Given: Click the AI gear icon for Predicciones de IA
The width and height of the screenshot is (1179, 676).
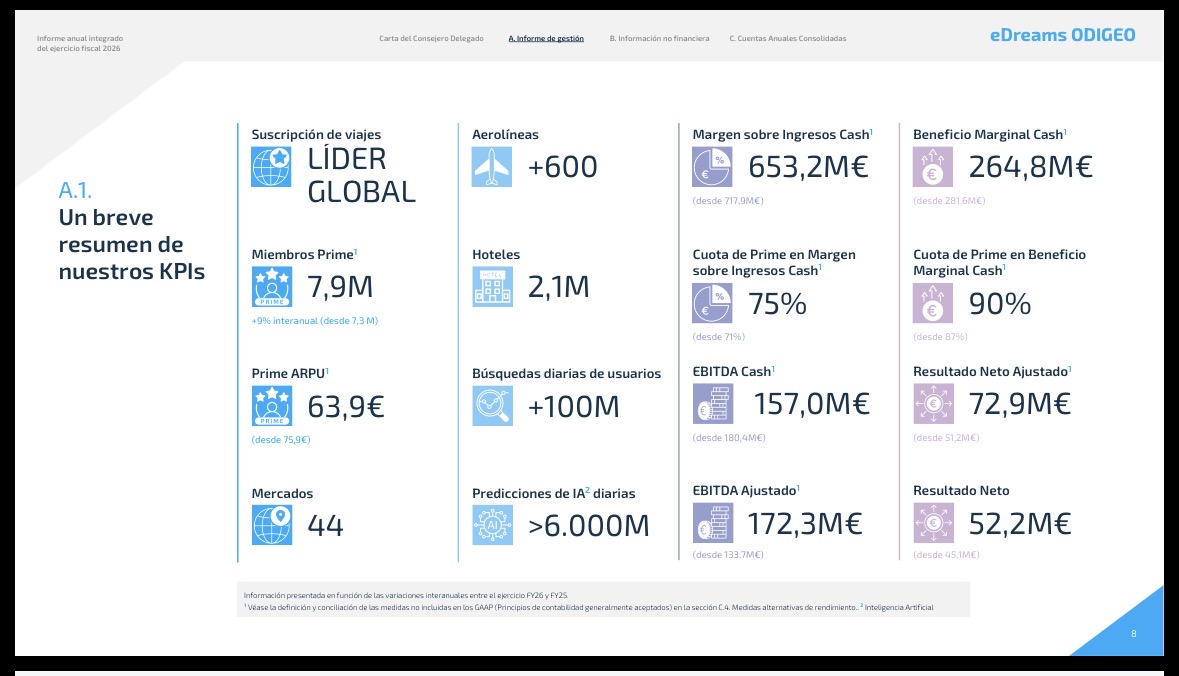Looking at the screenshot, I should (493, 525).
